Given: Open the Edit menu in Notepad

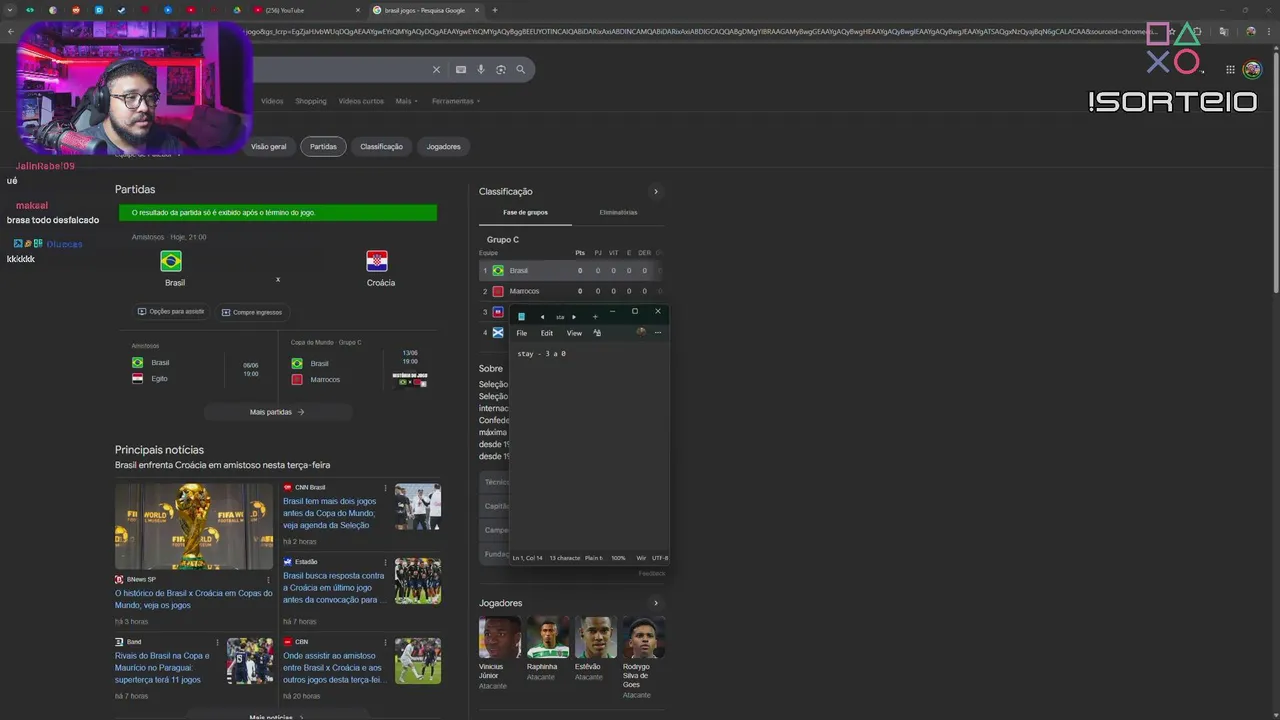Looking at the screenshot, I should click(547, 333).
